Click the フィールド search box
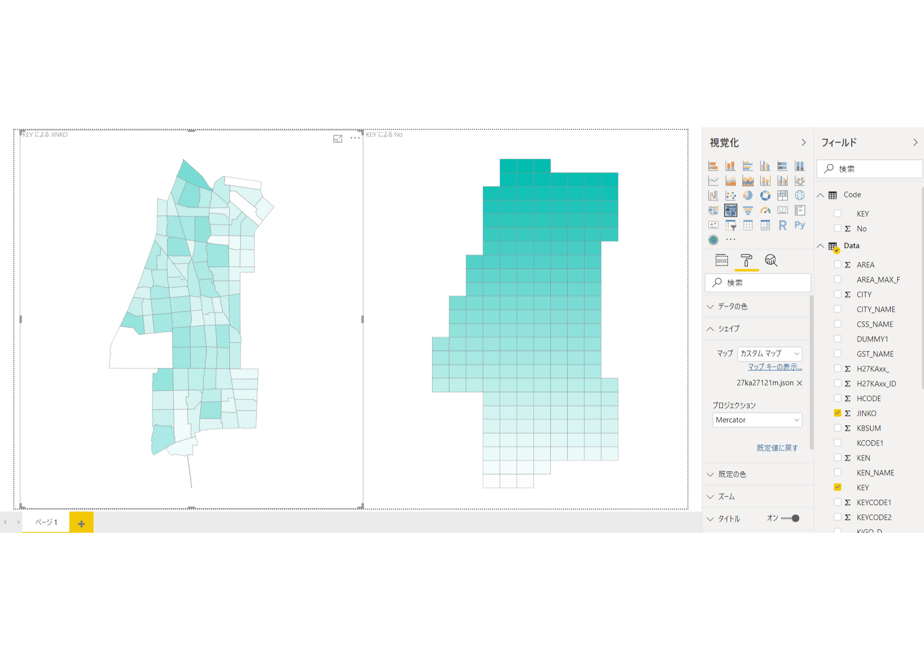The width and height of the screenshot is (924, 660). point(869,169)
